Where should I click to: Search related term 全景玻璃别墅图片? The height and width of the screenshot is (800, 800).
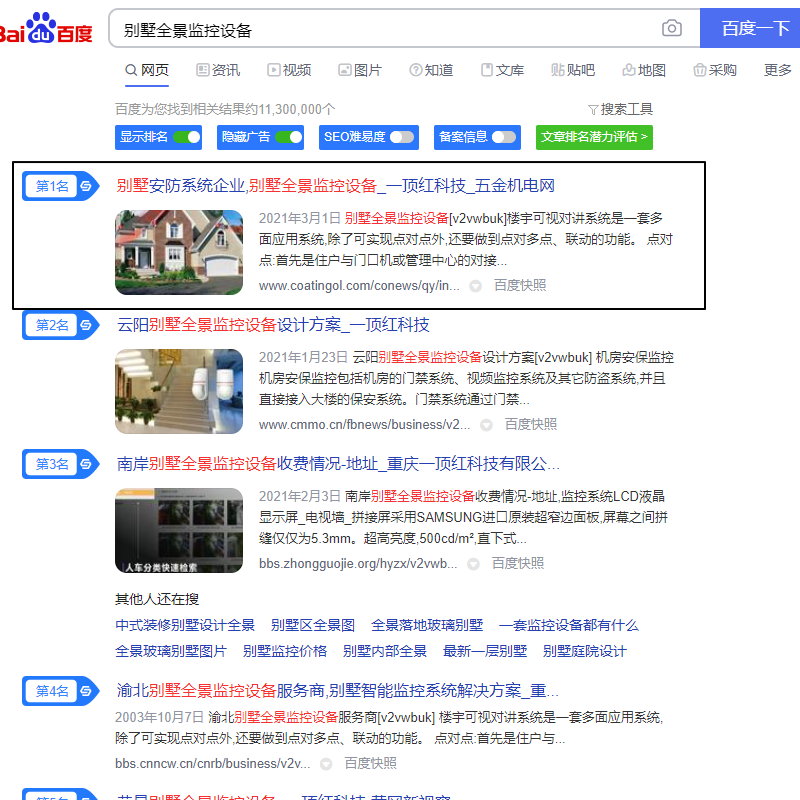tap(171, 651)
